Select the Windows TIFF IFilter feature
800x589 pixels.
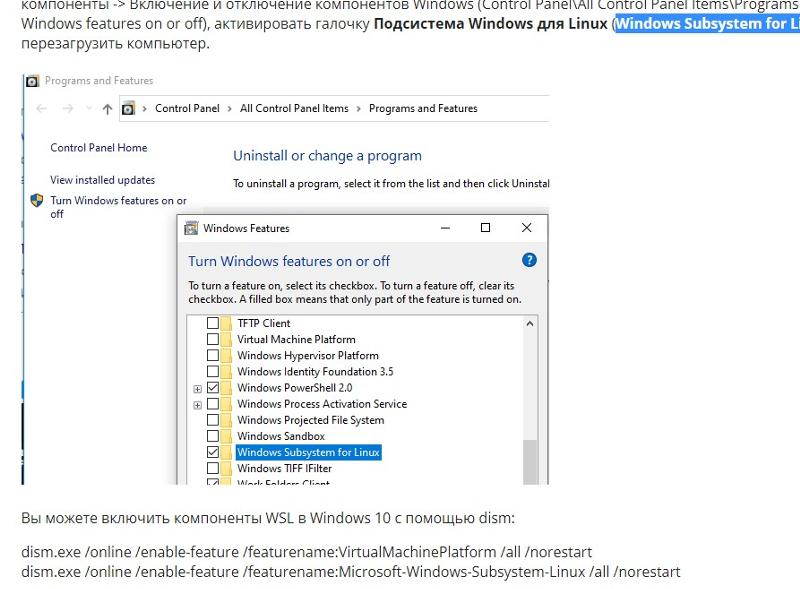[x=285, y=469]
